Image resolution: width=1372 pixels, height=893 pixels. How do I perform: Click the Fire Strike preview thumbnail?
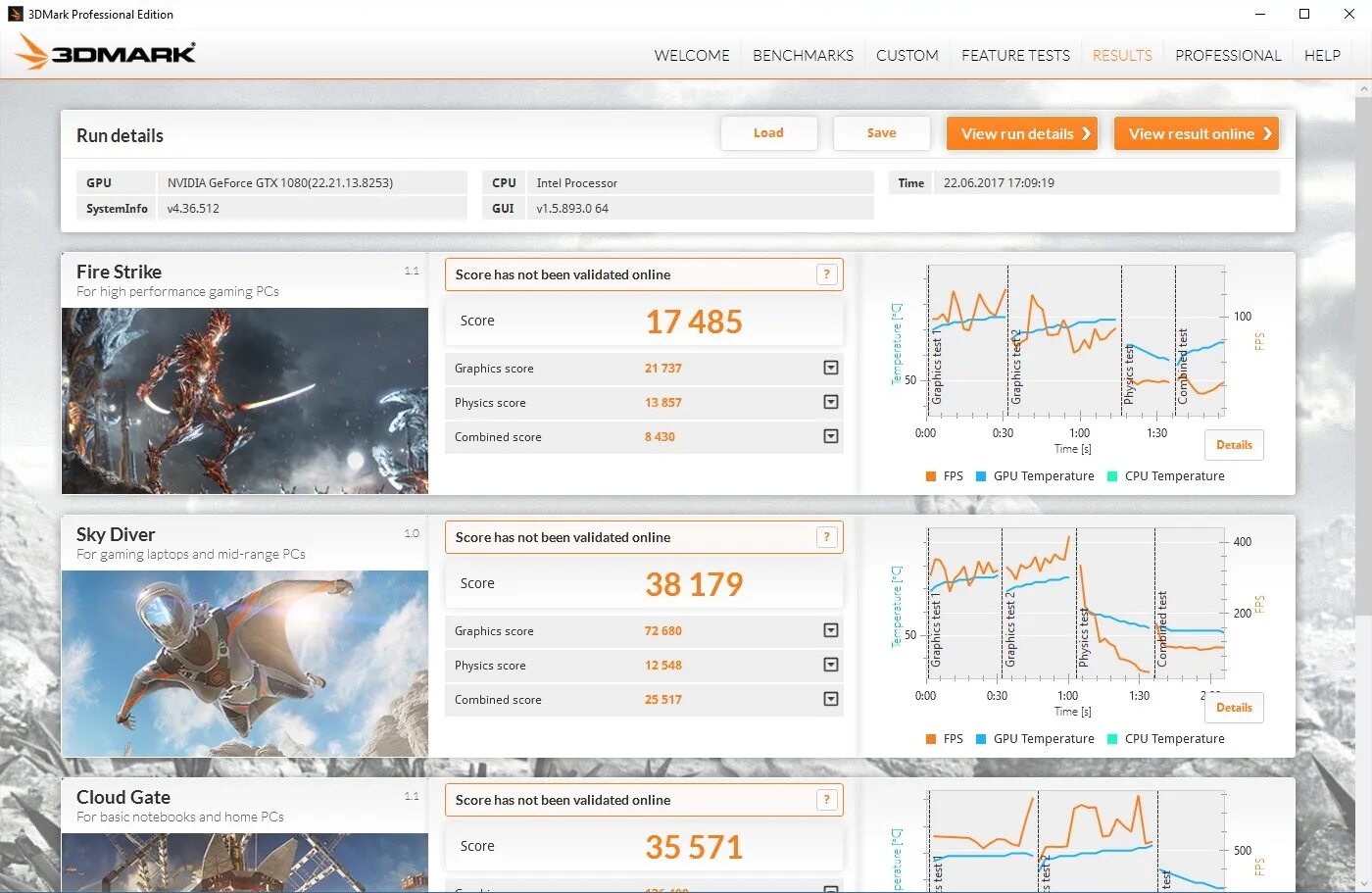(245, 401)
